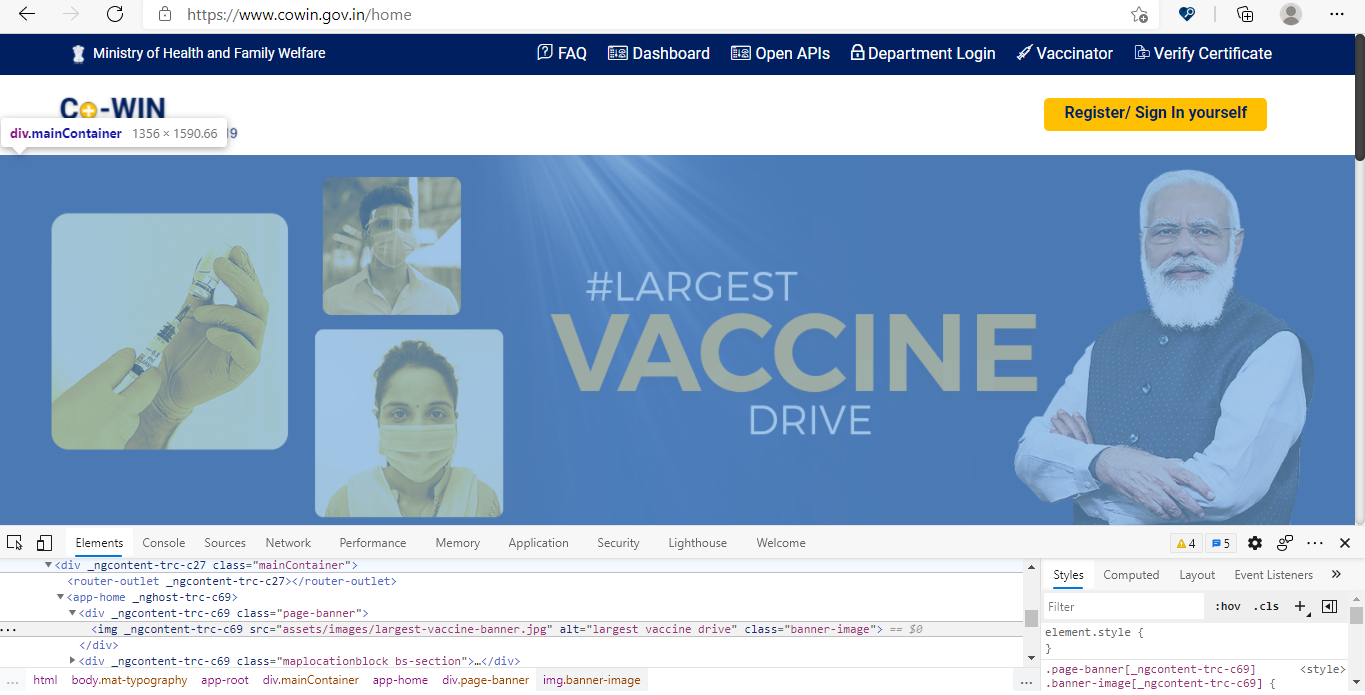
Task: Add page to favorites with star icon
Action: pos(1139,14)
